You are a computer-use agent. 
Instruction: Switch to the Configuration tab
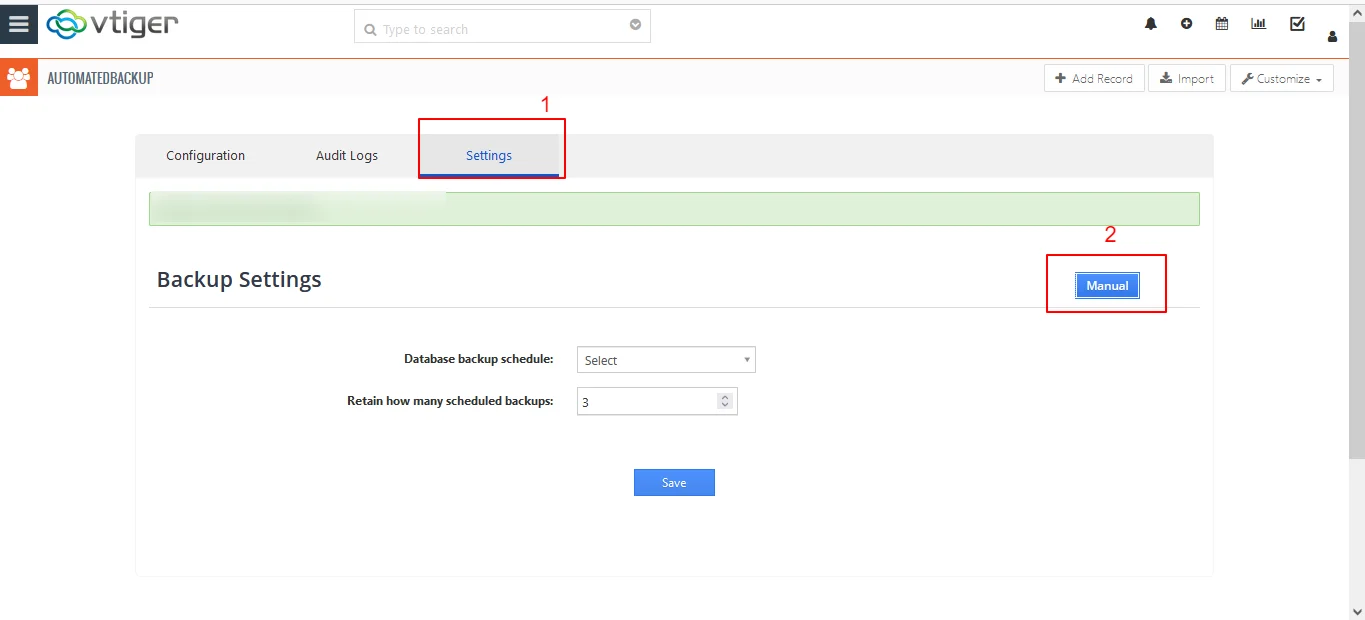(x=205, y=156)
